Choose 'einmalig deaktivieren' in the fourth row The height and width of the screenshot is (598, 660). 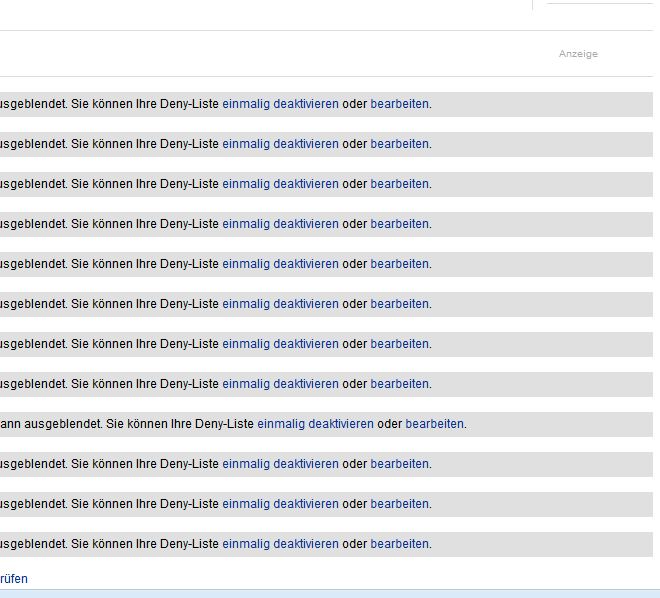(280, 224)
